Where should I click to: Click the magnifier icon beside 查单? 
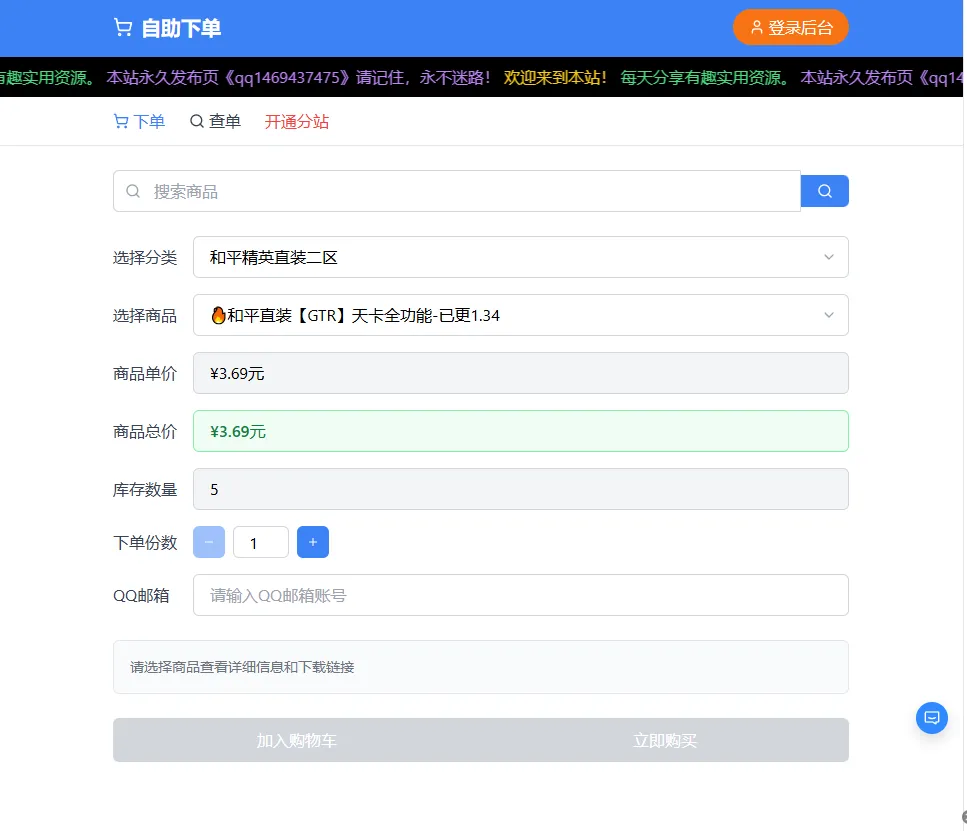click(196, 120)
